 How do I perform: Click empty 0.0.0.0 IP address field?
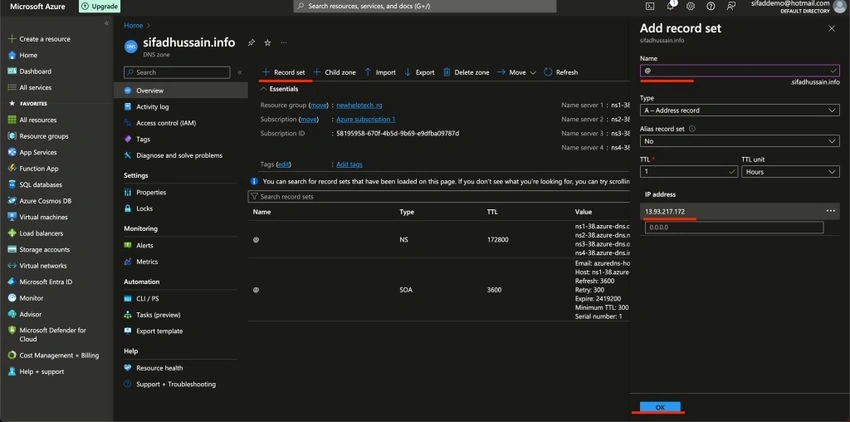734,228
